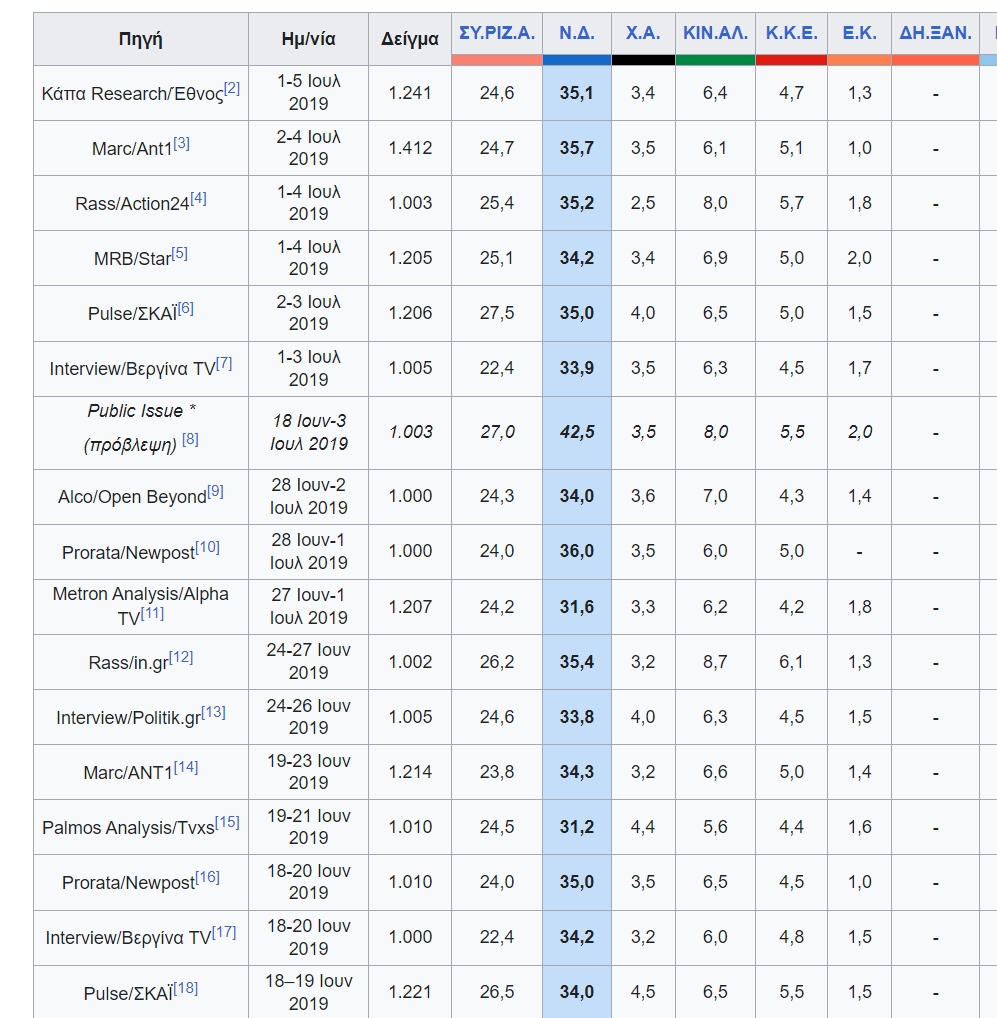Open reference [5] beside MRB/Star

[179, 253]
